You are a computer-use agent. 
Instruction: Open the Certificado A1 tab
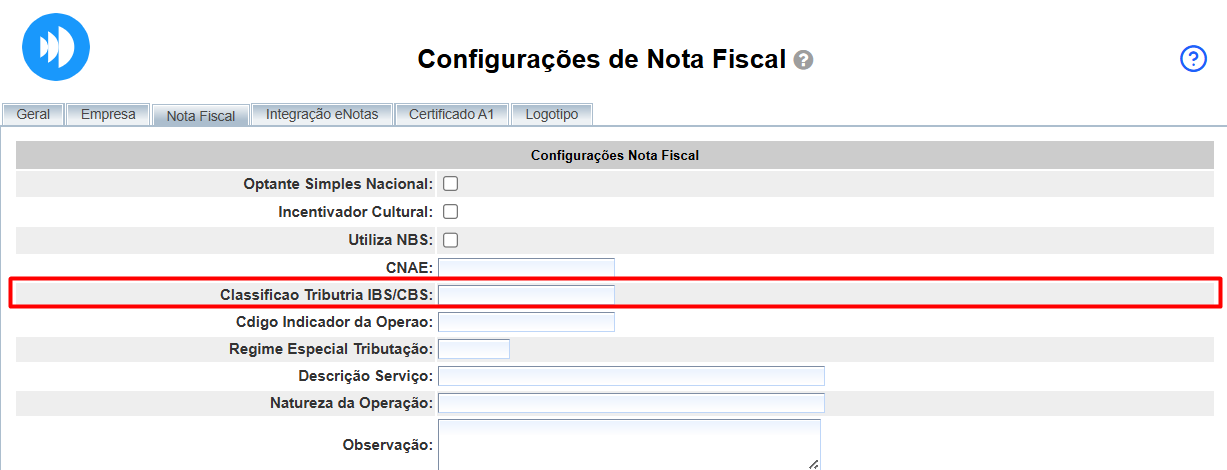(451, 114)
